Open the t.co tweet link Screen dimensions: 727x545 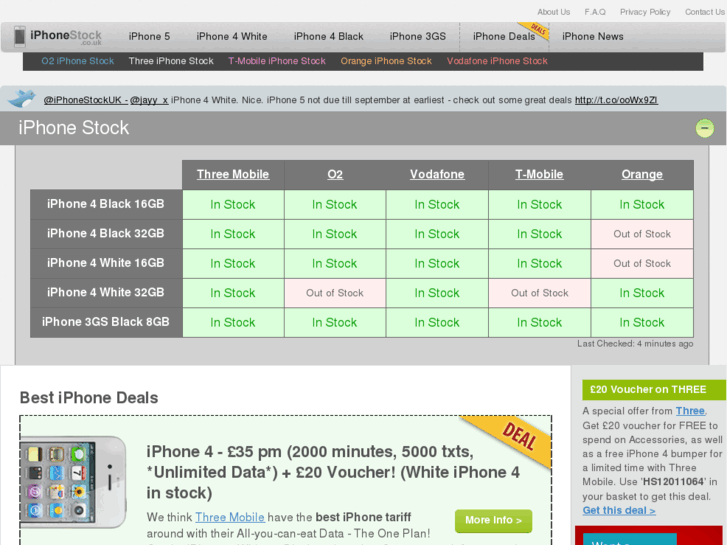pyautogui.click(x=616, y=100)
